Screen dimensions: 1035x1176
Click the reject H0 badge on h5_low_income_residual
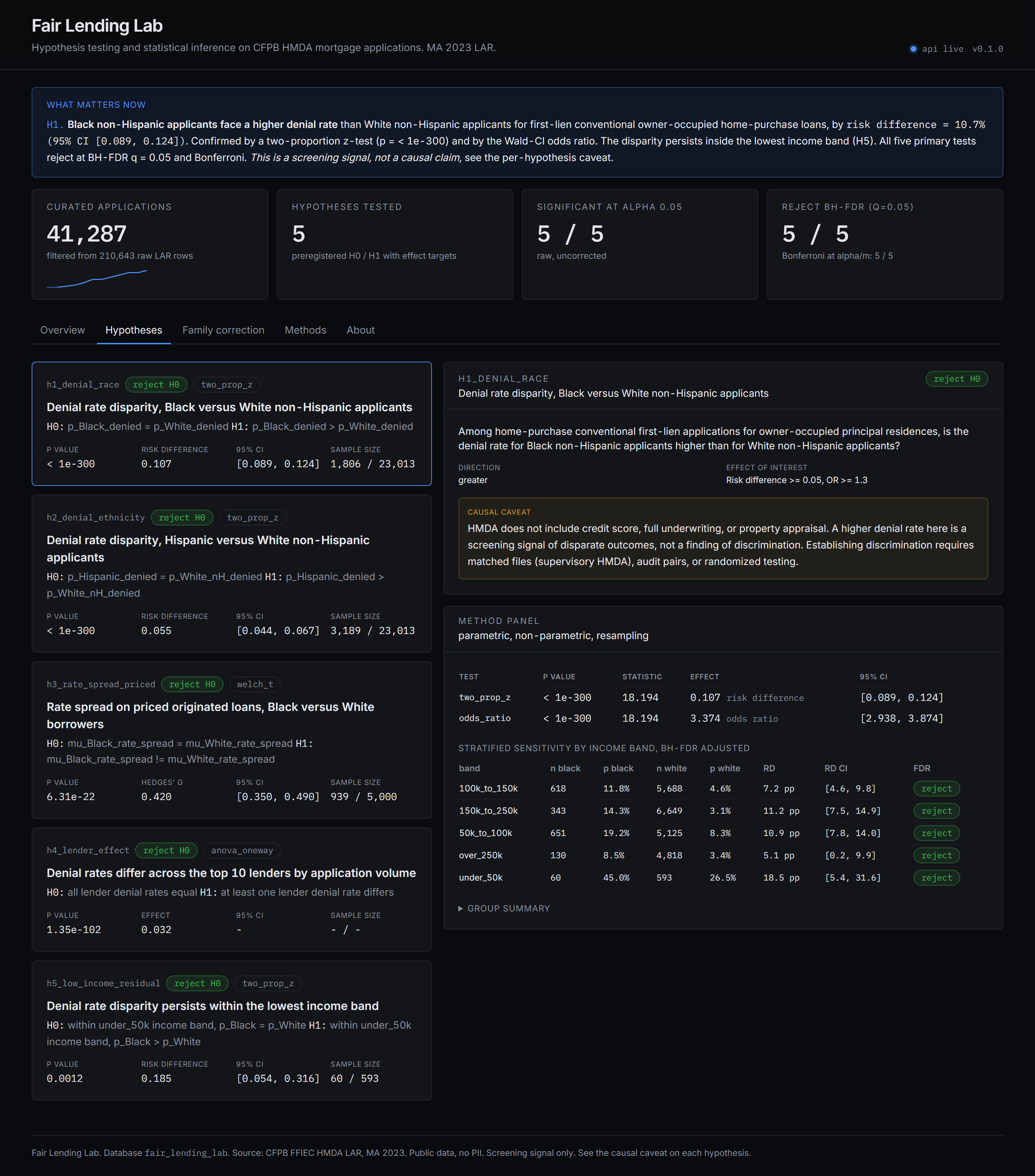[197, 984]
